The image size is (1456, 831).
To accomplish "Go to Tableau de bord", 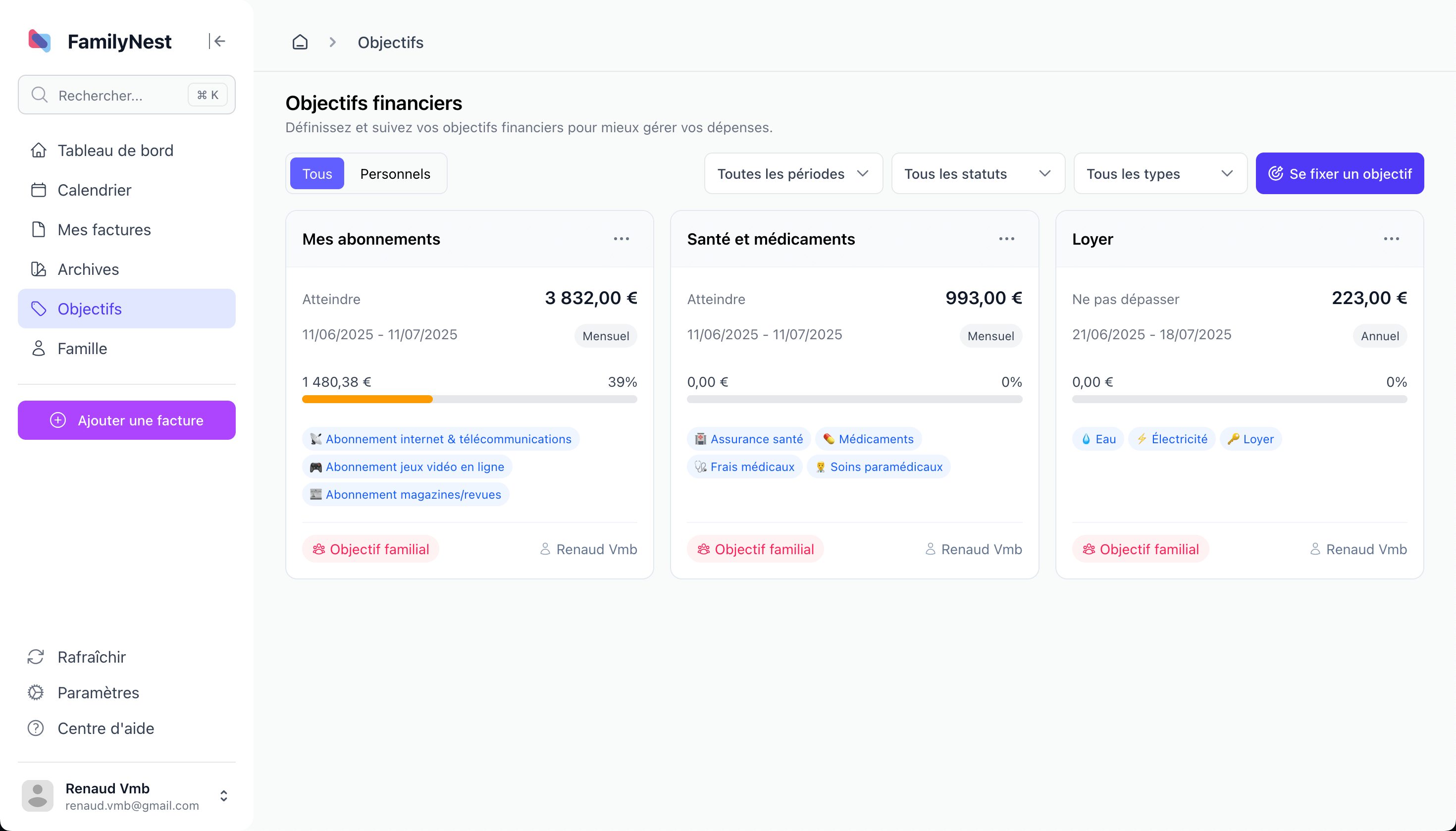I will point(115,150).
